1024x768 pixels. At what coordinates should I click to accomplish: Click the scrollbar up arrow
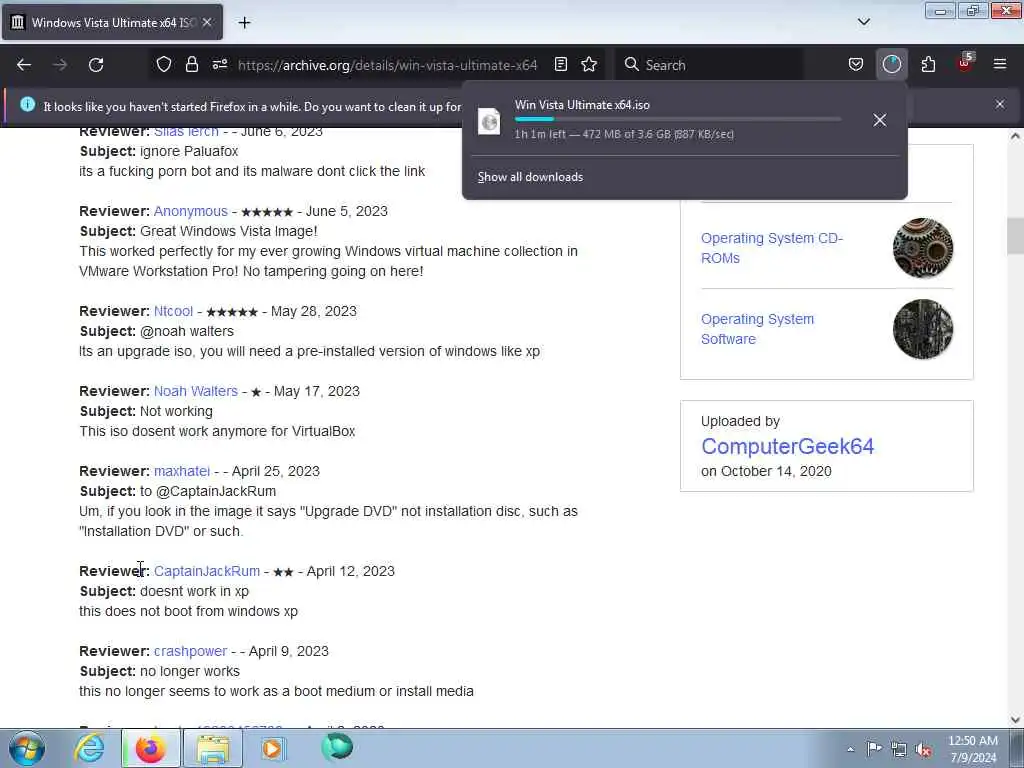point(1015,136)
